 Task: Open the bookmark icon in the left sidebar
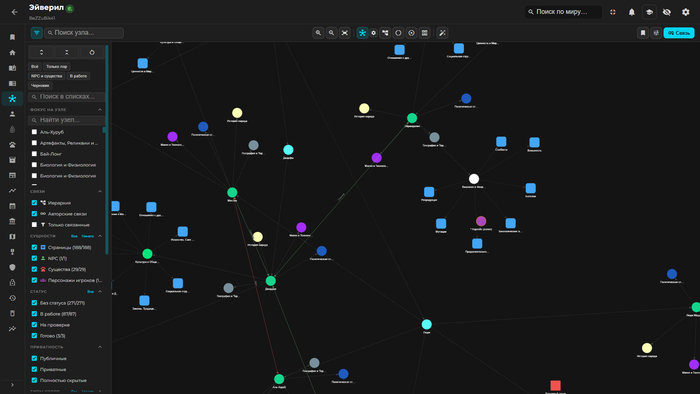coord(12,37)
